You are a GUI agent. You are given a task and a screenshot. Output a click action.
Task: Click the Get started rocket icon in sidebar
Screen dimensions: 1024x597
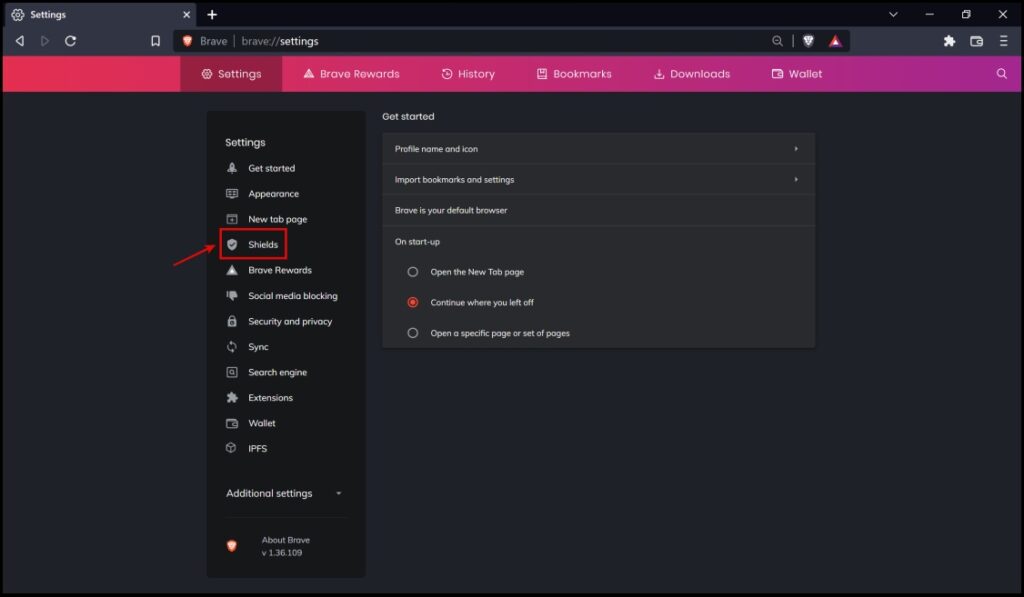(232, 168)
